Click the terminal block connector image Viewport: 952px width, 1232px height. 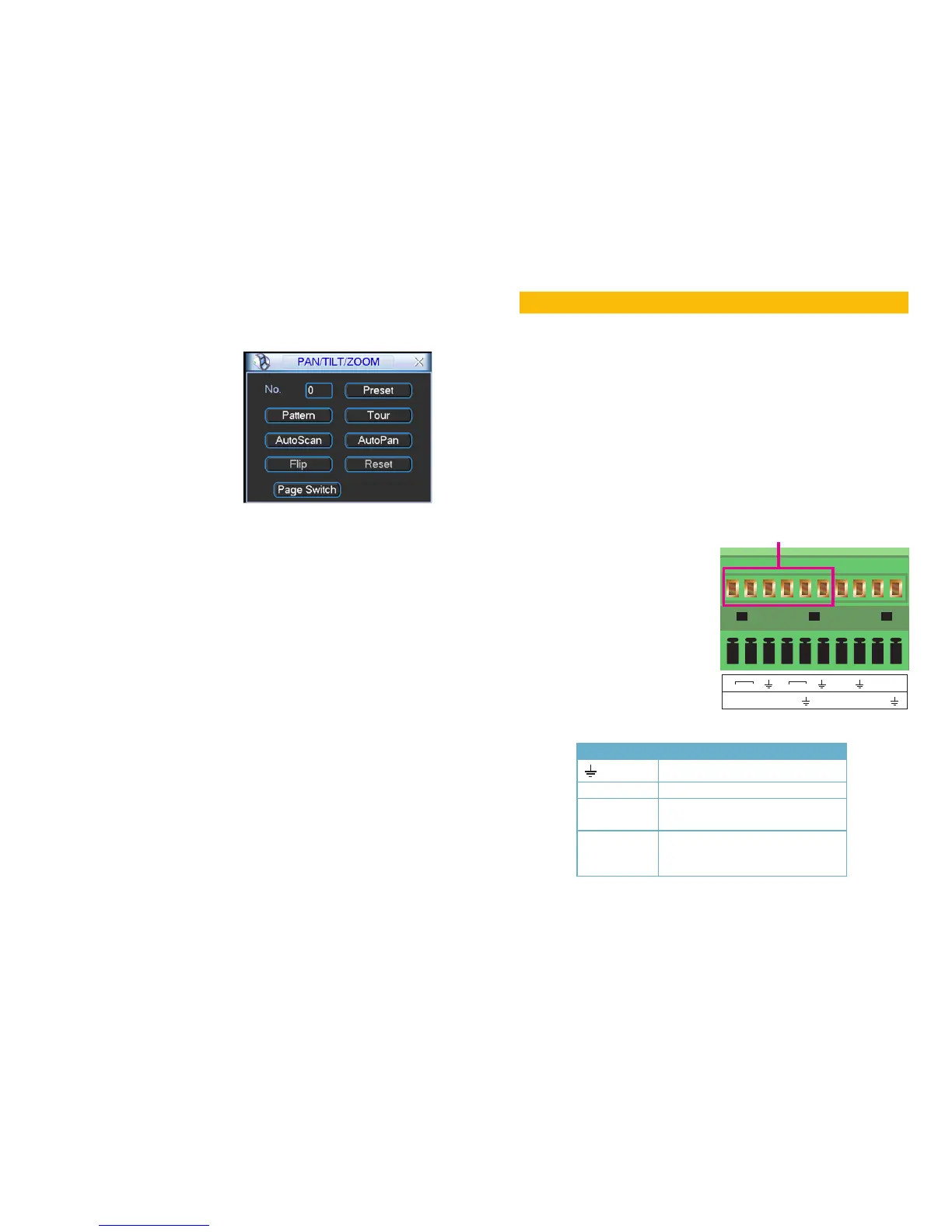coord(814,609)
